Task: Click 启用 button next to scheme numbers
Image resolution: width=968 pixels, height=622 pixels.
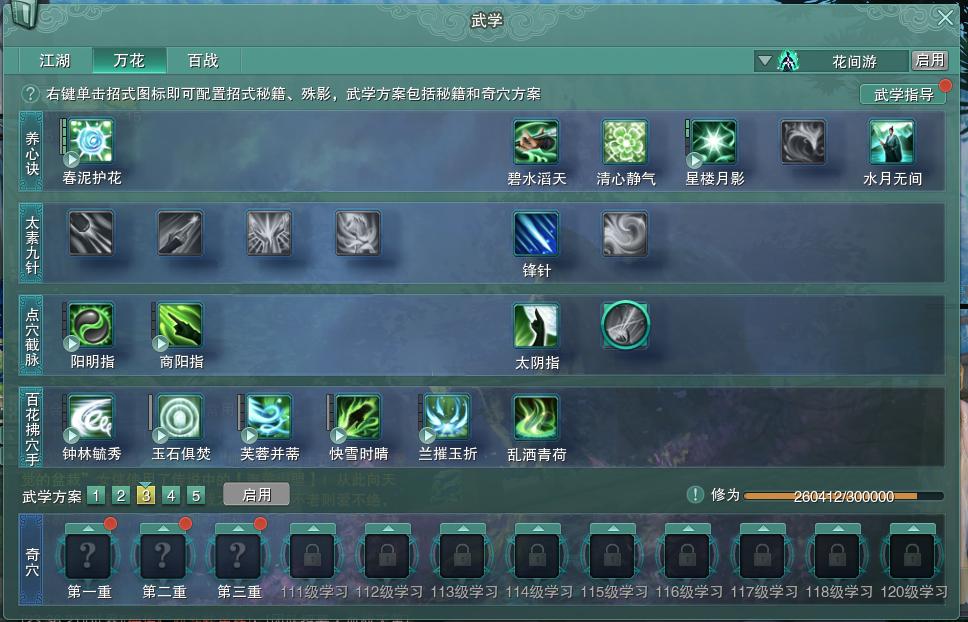Action: (256, 495)
